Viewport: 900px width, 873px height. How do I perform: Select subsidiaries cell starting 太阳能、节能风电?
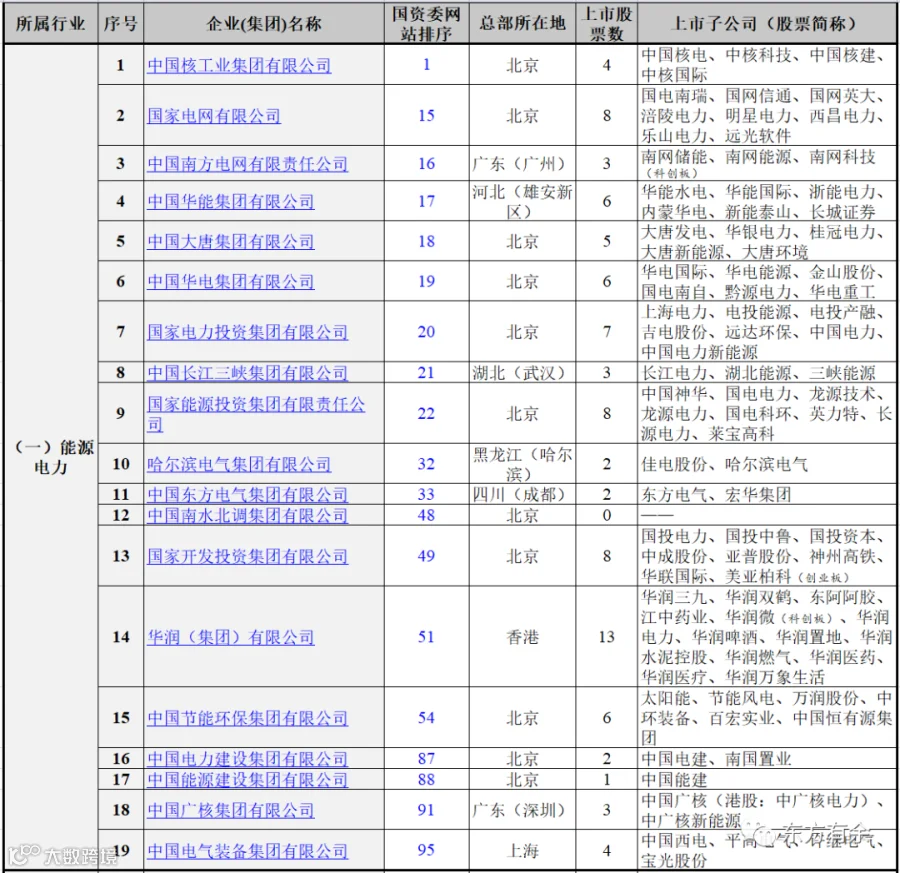(767, 718)
